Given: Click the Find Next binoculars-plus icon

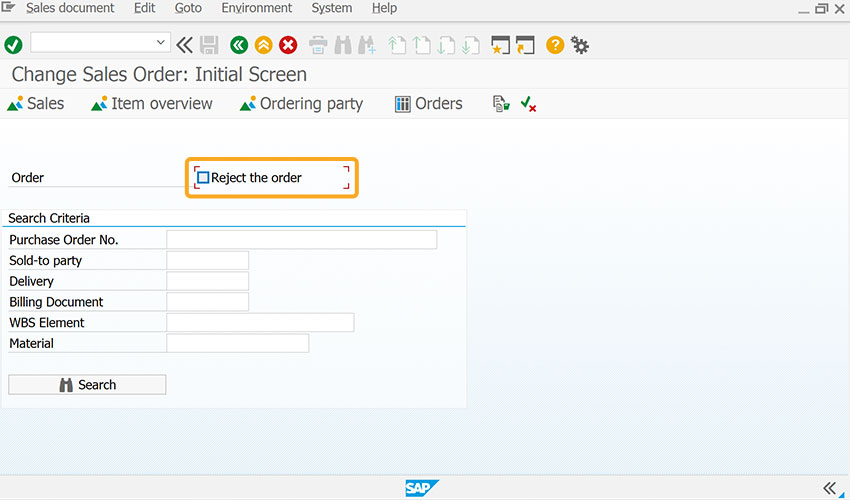Looking at the screenshot, I should coord(366,45).
